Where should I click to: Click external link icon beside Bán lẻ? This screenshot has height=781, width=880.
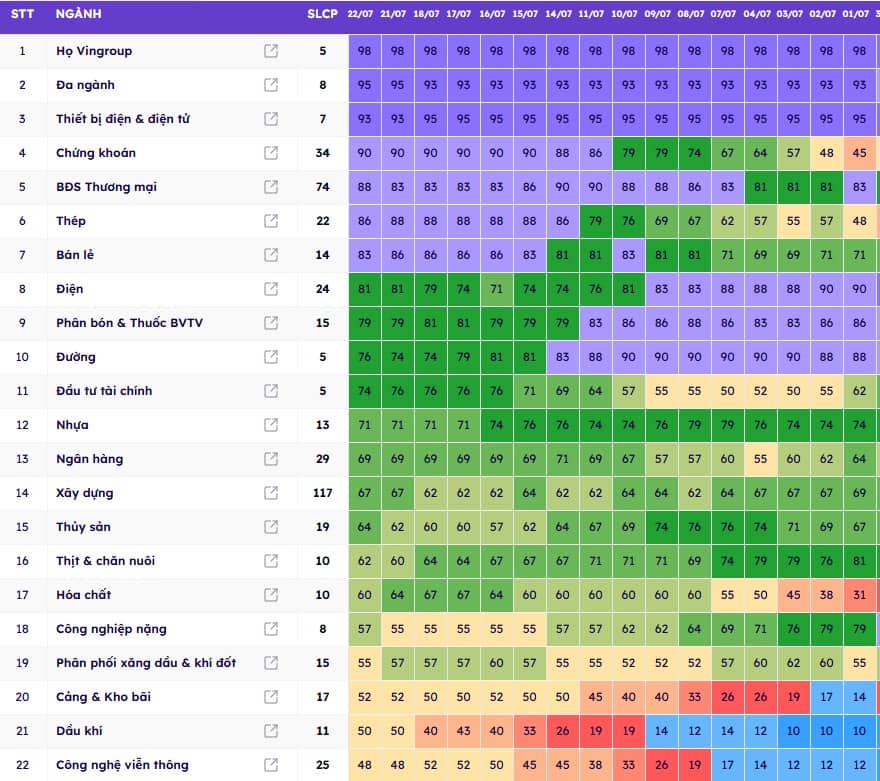tap(271, 255)
